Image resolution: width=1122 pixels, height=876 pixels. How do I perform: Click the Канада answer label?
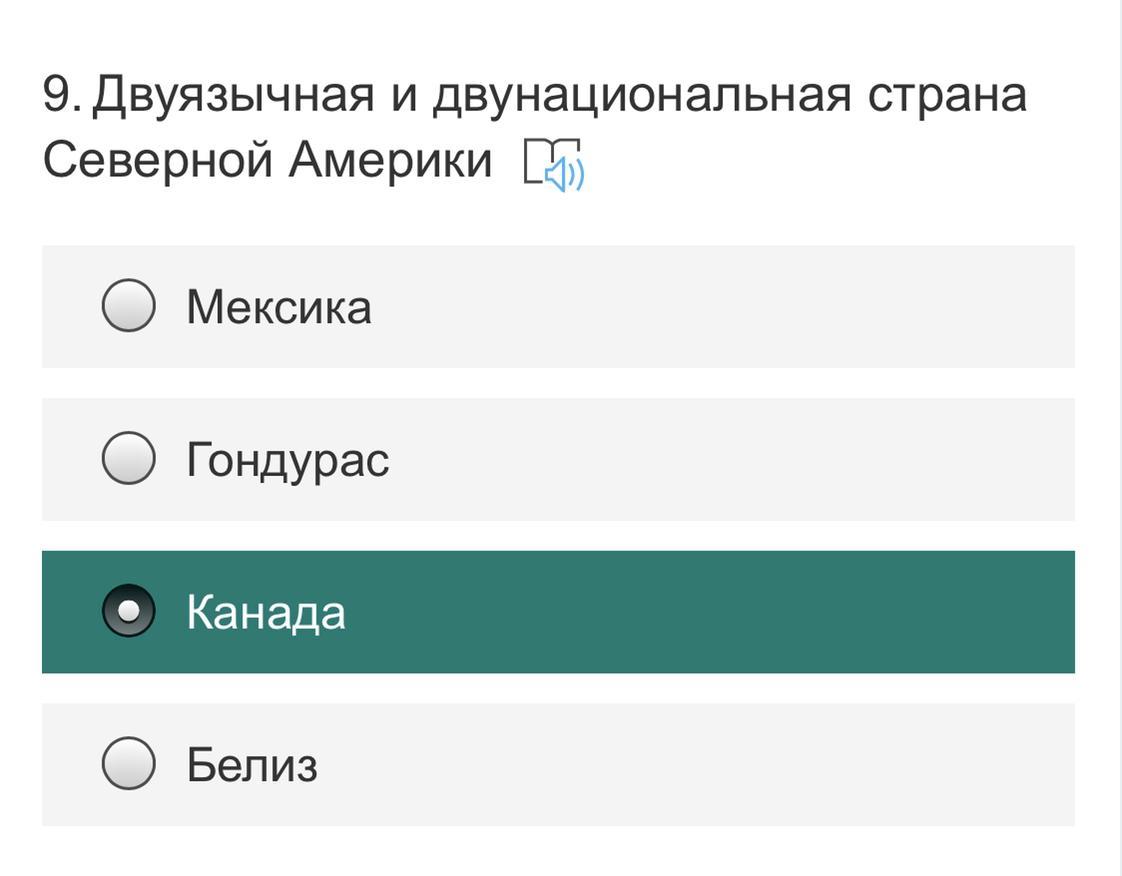pos(266,612)
